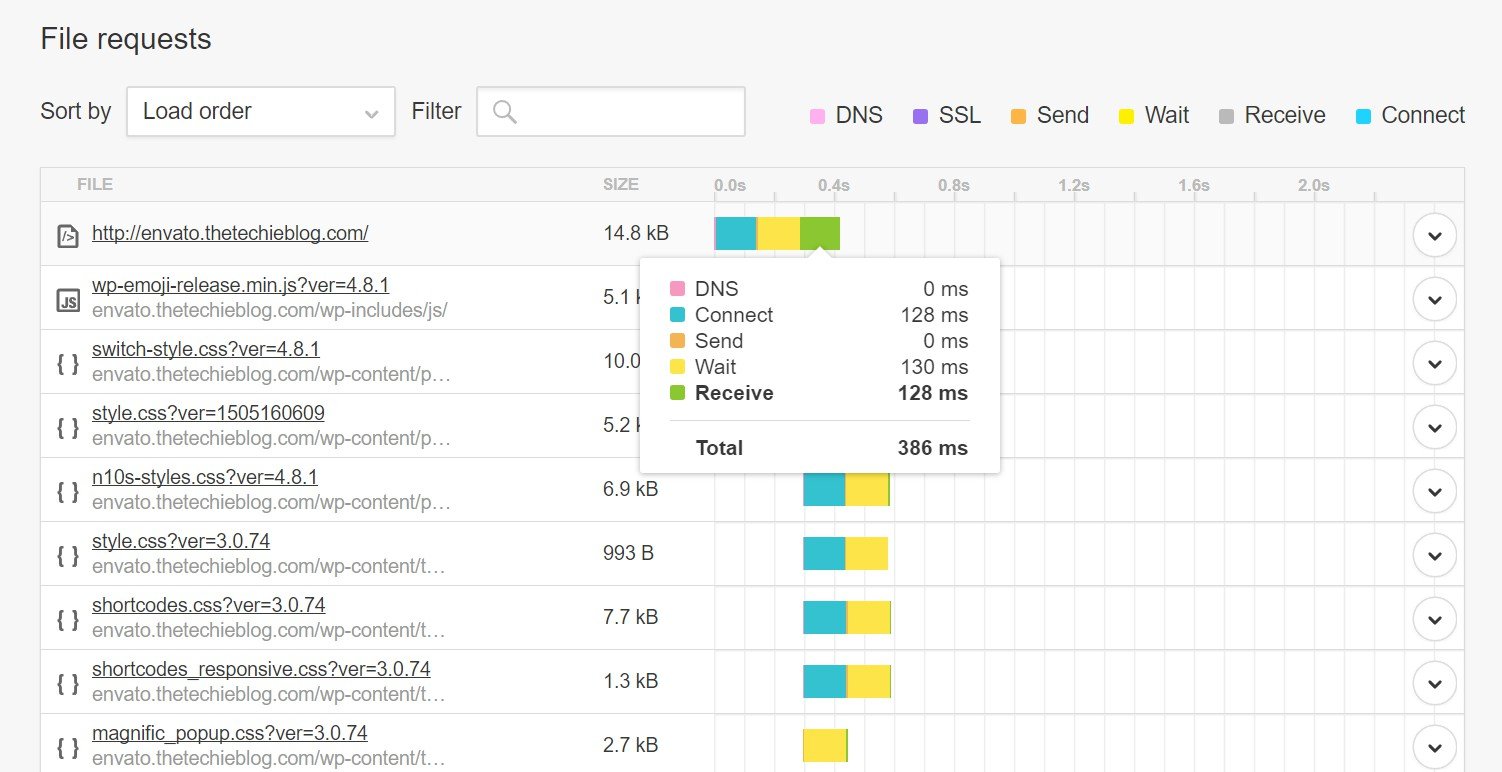Image resolution: width=1502 pixels, height=772 pixels.
Task: Click the search magnifier icon in Filter box
Action: point(505,112)
